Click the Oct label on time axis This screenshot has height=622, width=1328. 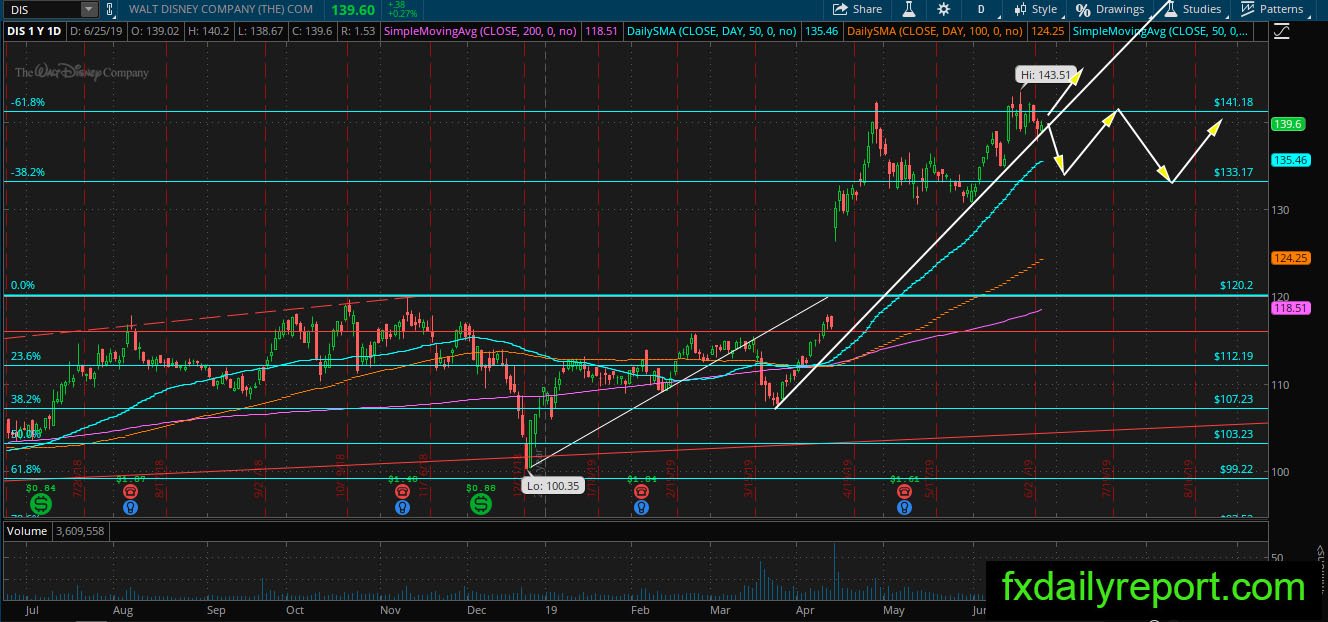(x=295, y=610)
